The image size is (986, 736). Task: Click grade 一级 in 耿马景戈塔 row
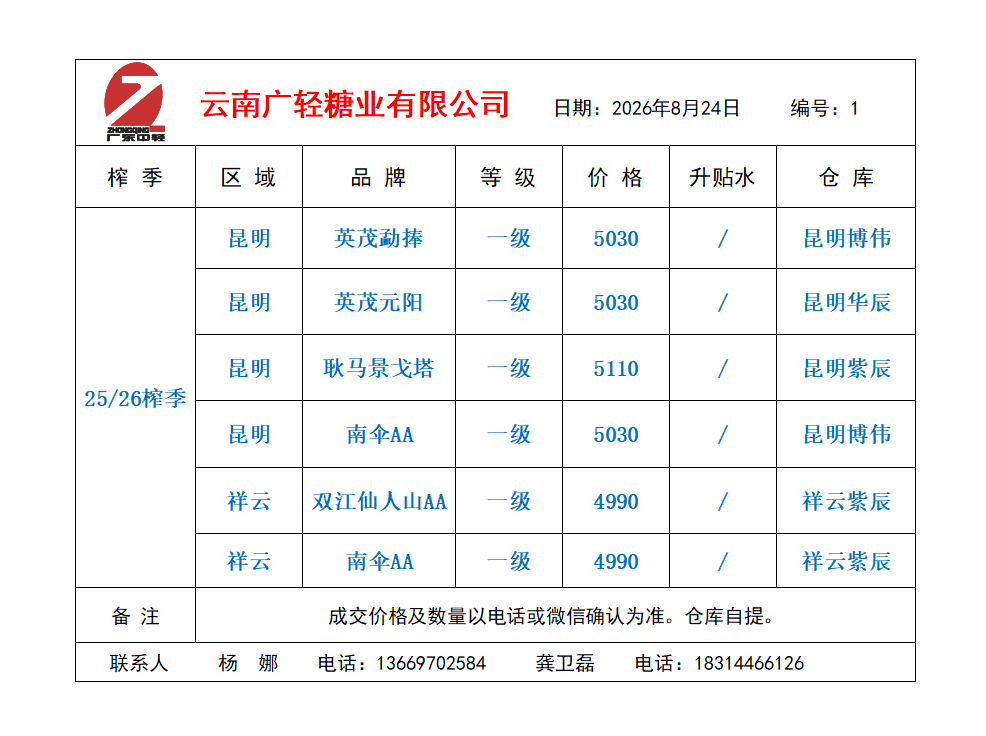[509, 368]
